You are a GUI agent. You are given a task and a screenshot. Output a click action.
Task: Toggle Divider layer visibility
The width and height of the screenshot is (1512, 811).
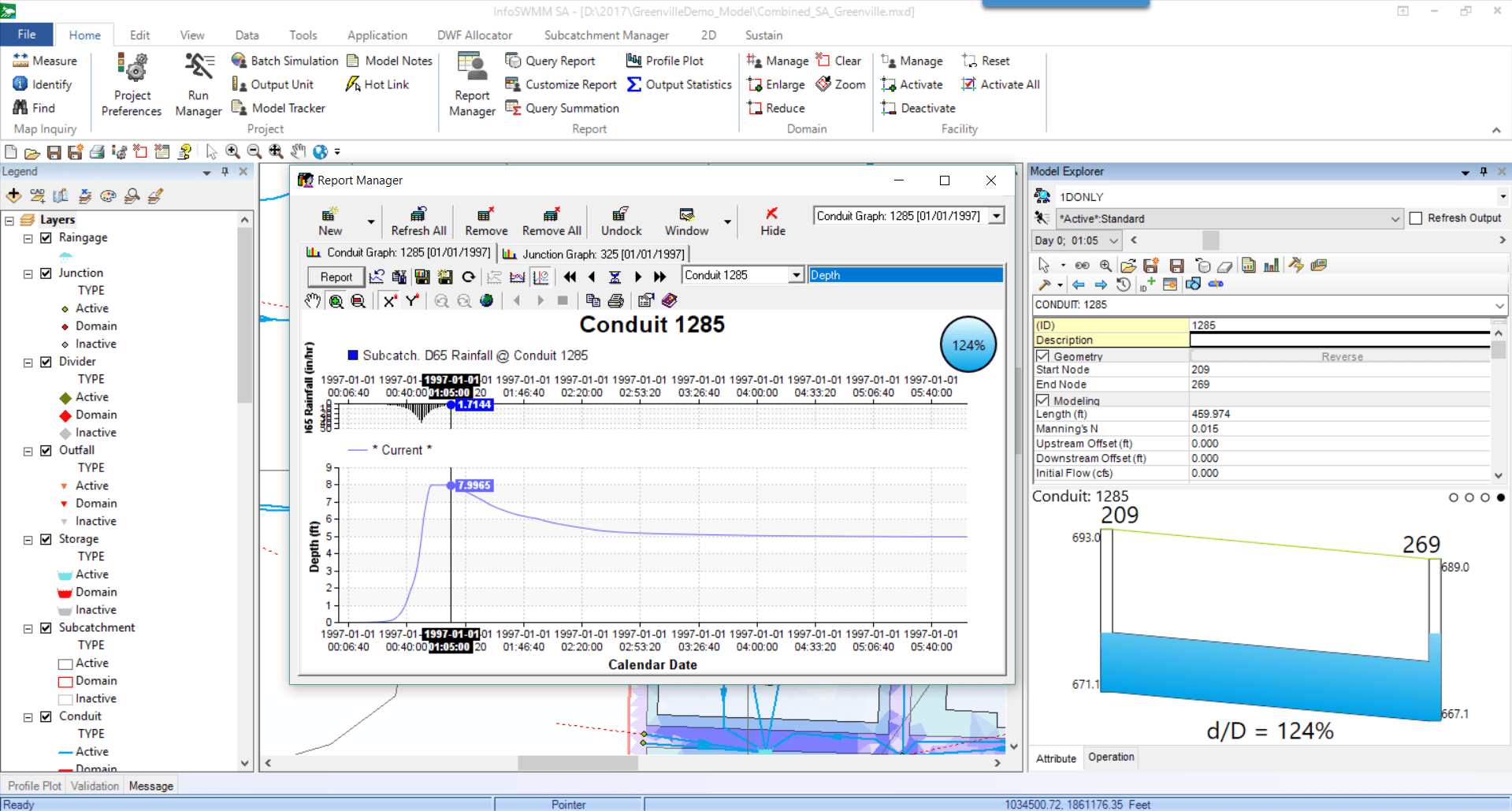point(46,362)
